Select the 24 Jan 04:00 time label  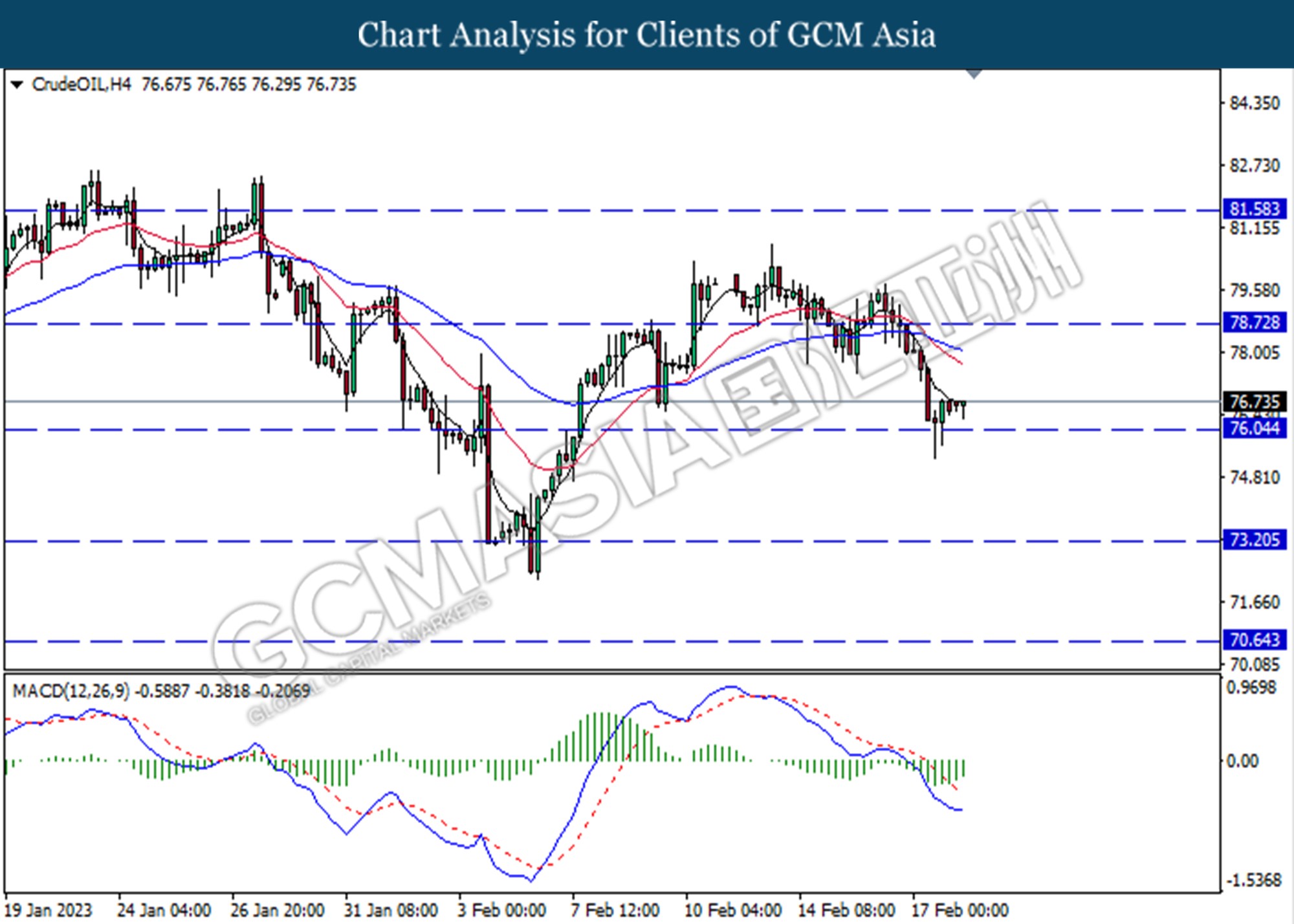(164, 910)
